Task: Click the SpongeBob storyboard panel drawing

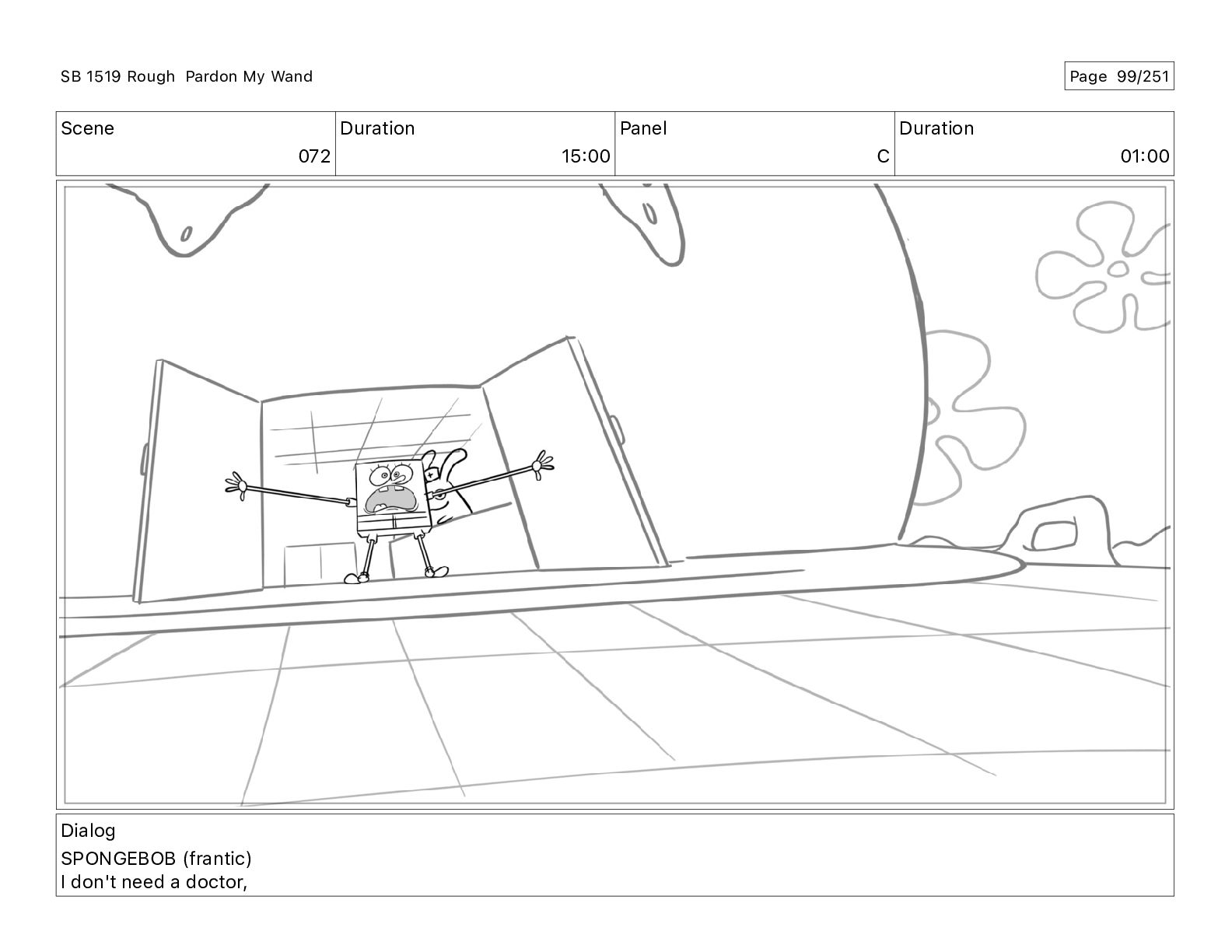Action: pos(614,495)
